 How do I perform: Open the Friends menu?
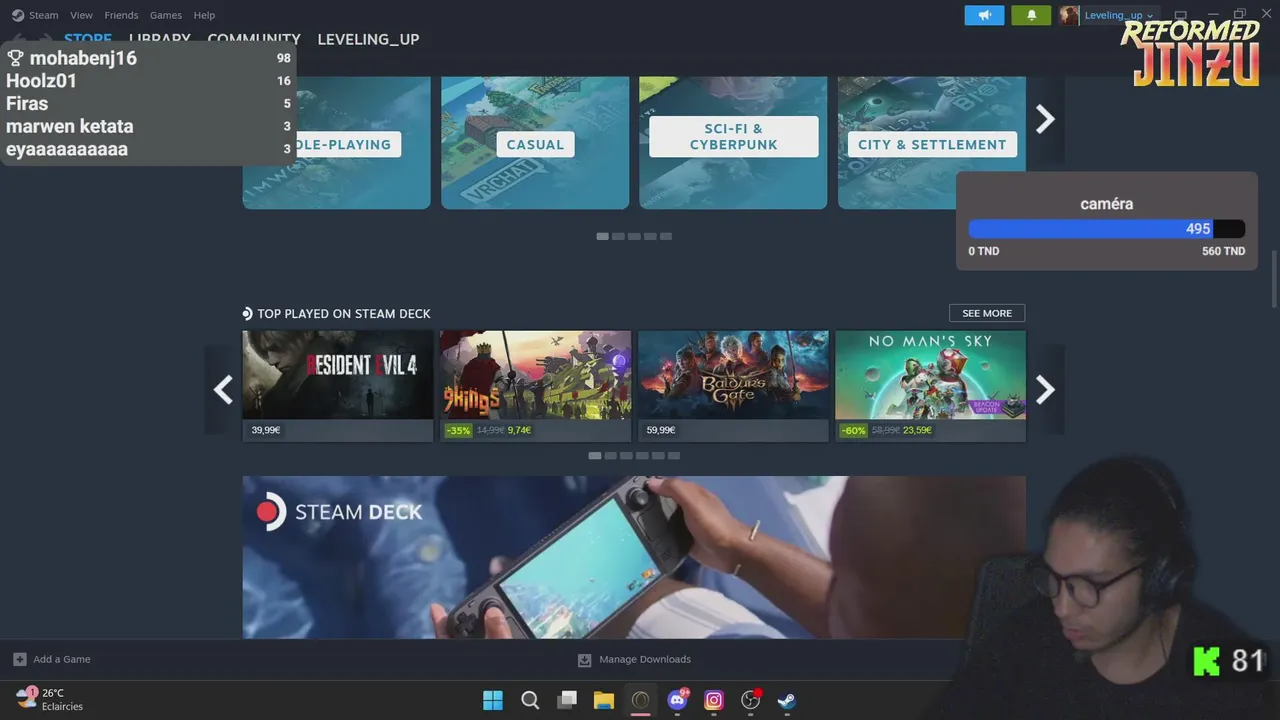(121, 15)
